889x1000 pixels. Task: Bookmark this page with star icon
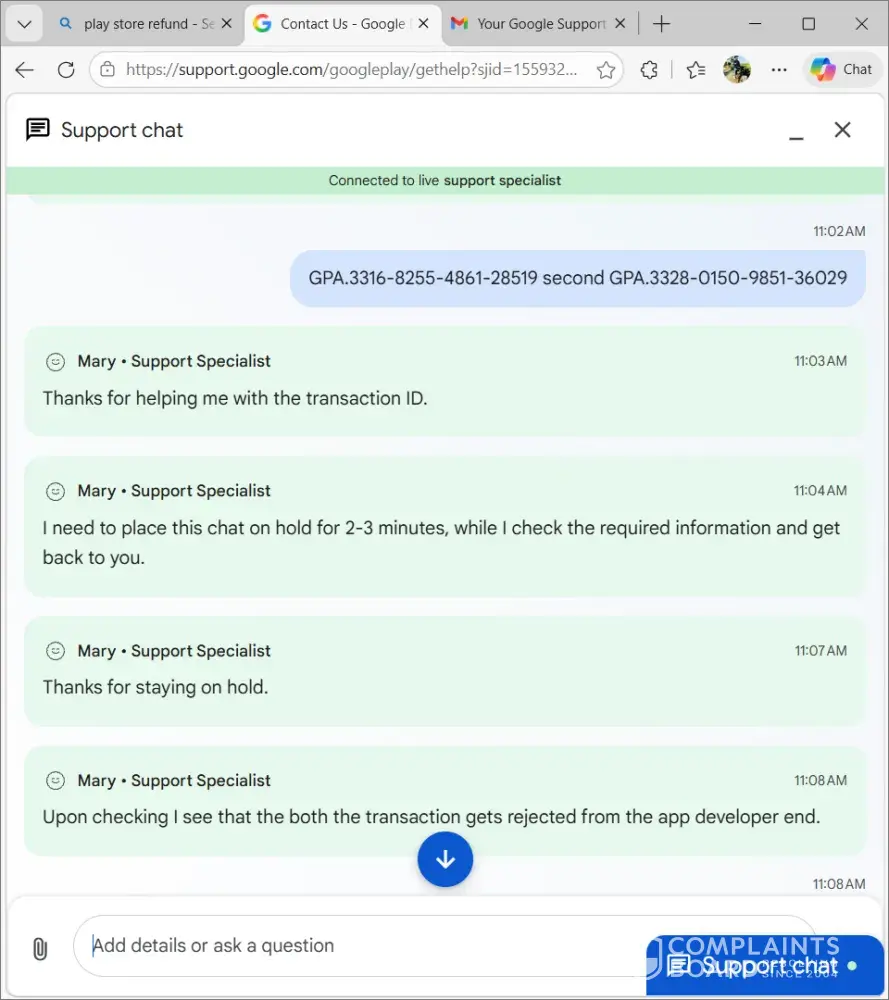pos(605,69)
